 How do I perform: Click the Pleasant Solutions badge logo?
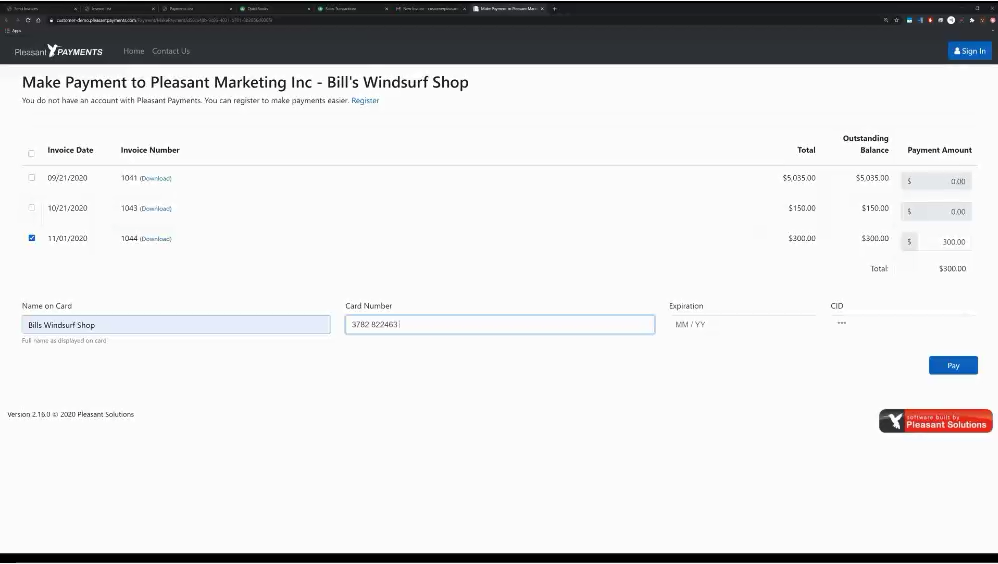point(935,421)
